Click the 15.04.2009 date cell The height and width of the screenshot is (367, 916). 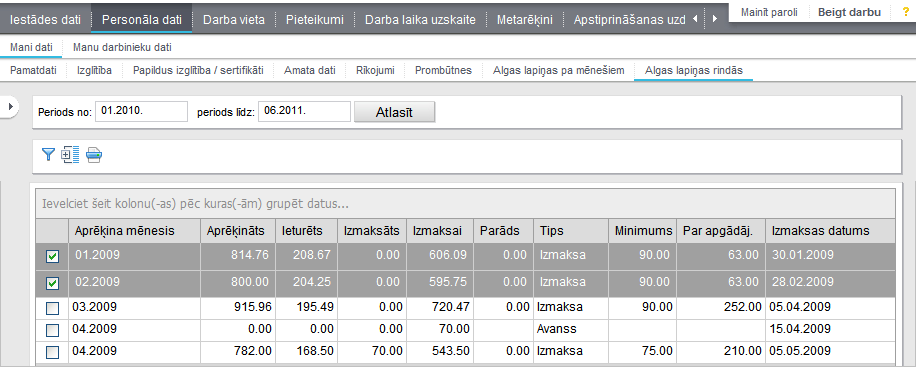click(830, 329)
